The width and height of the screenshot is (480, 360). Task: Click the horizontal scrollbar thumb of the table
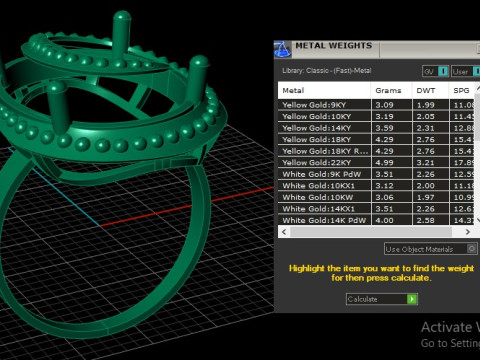pos(371,232)
